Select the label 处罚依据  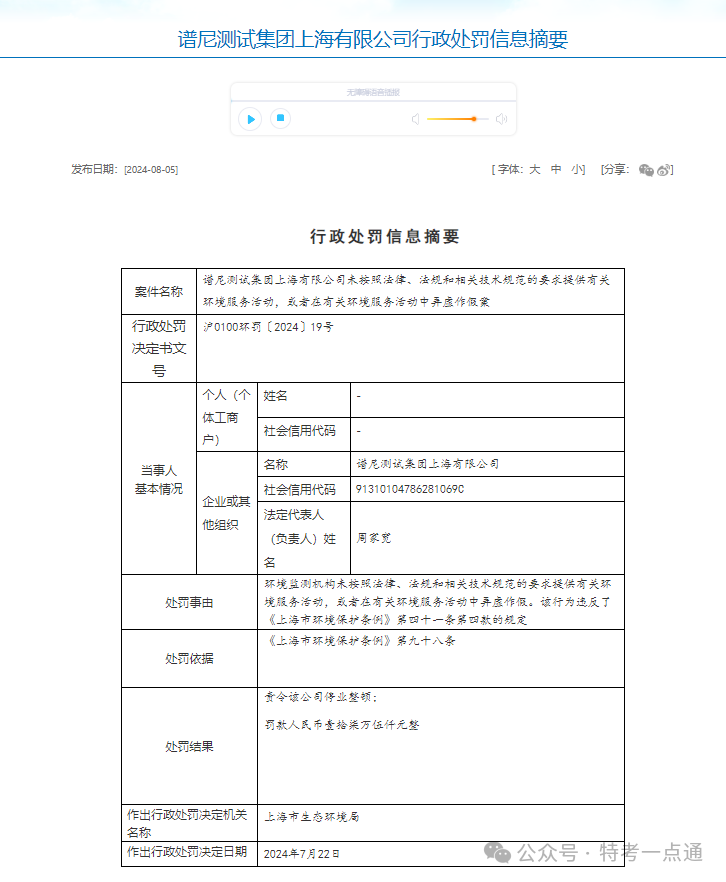pos(189,659)
